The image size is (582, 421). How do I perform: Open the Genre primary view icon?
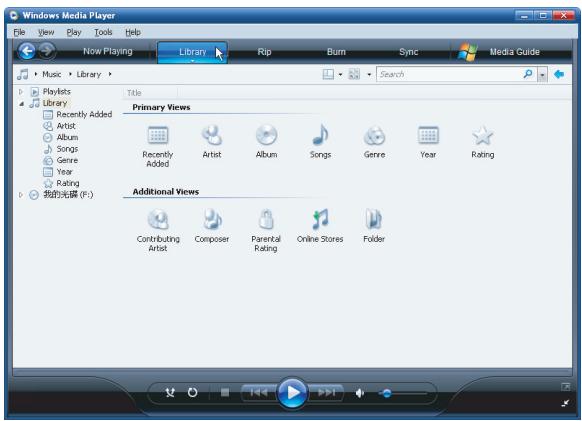pos(374,136)
